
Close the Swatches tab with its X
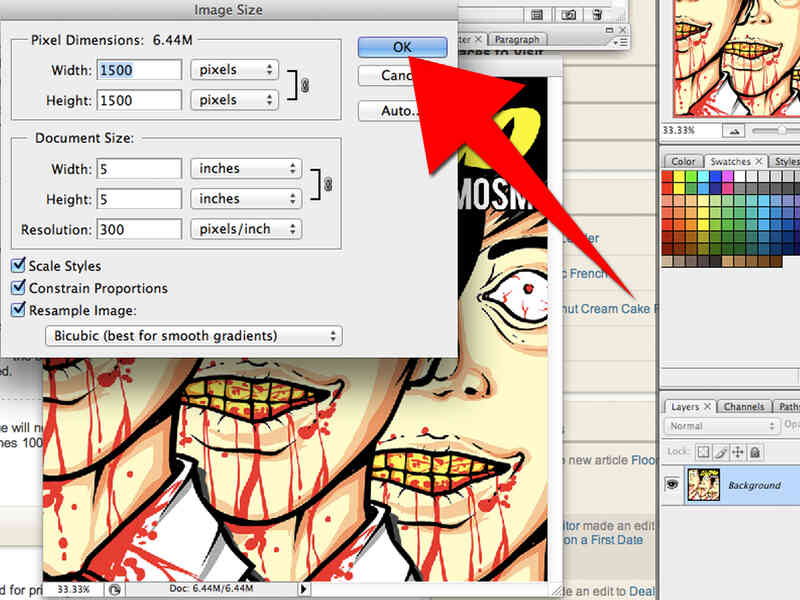pos(759,161)
